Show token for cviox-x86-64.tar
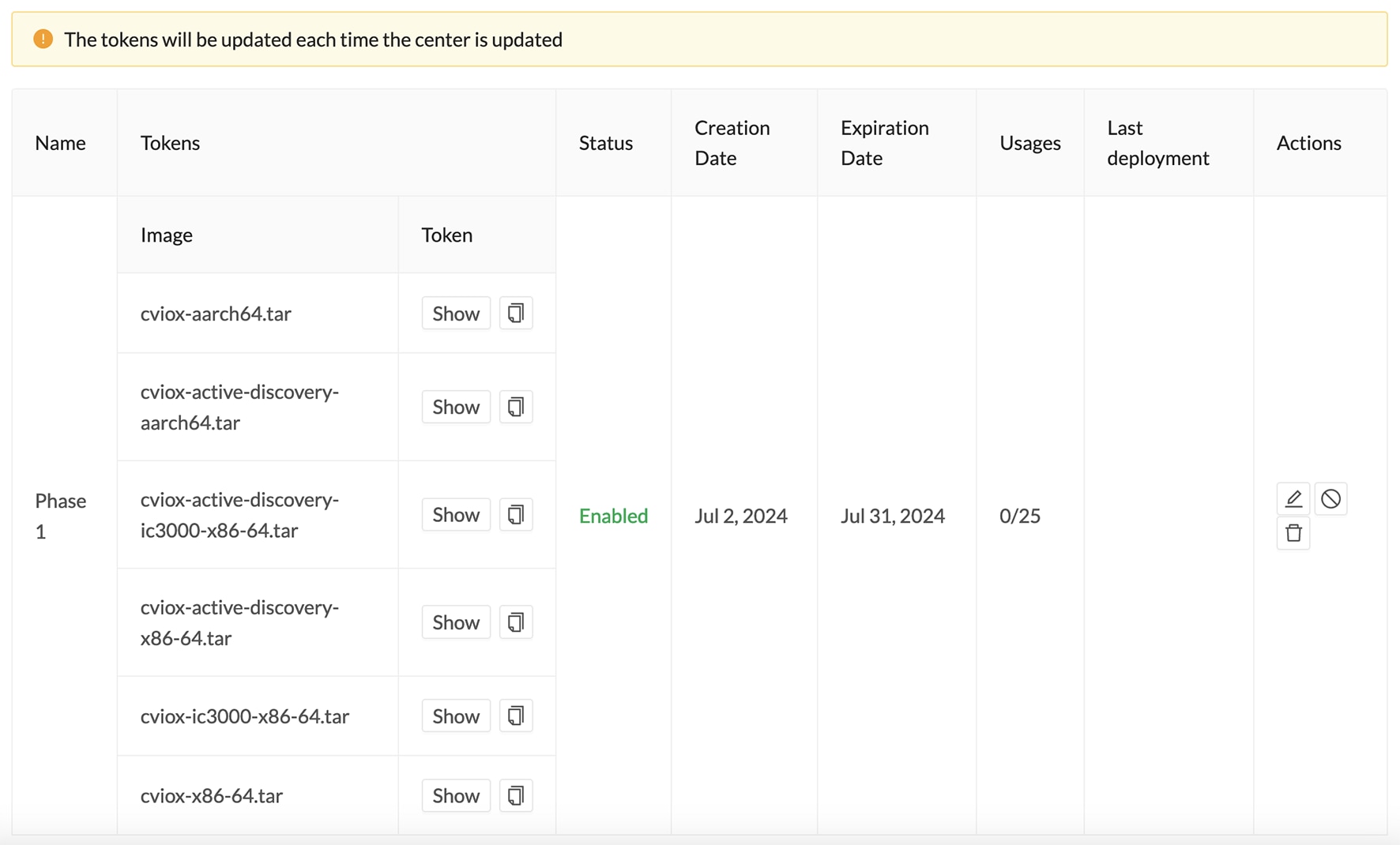The width and height of the screenshot is (1400, 845). click(x=456, y=795)
